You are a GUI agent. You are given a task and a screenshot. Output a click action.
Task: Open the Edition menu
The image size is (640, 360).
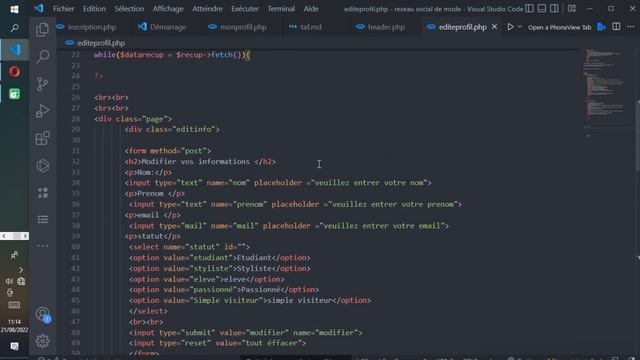(x=94, y=9)
